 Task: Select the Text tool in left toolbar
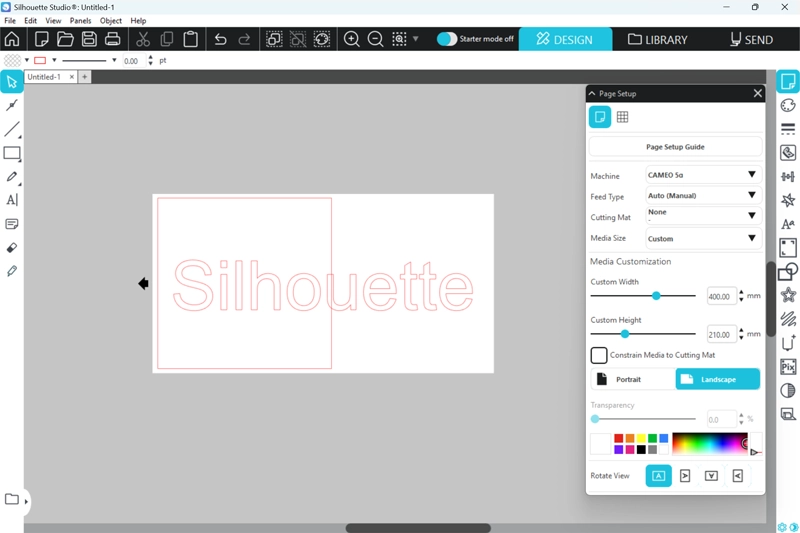pos(12,200)
